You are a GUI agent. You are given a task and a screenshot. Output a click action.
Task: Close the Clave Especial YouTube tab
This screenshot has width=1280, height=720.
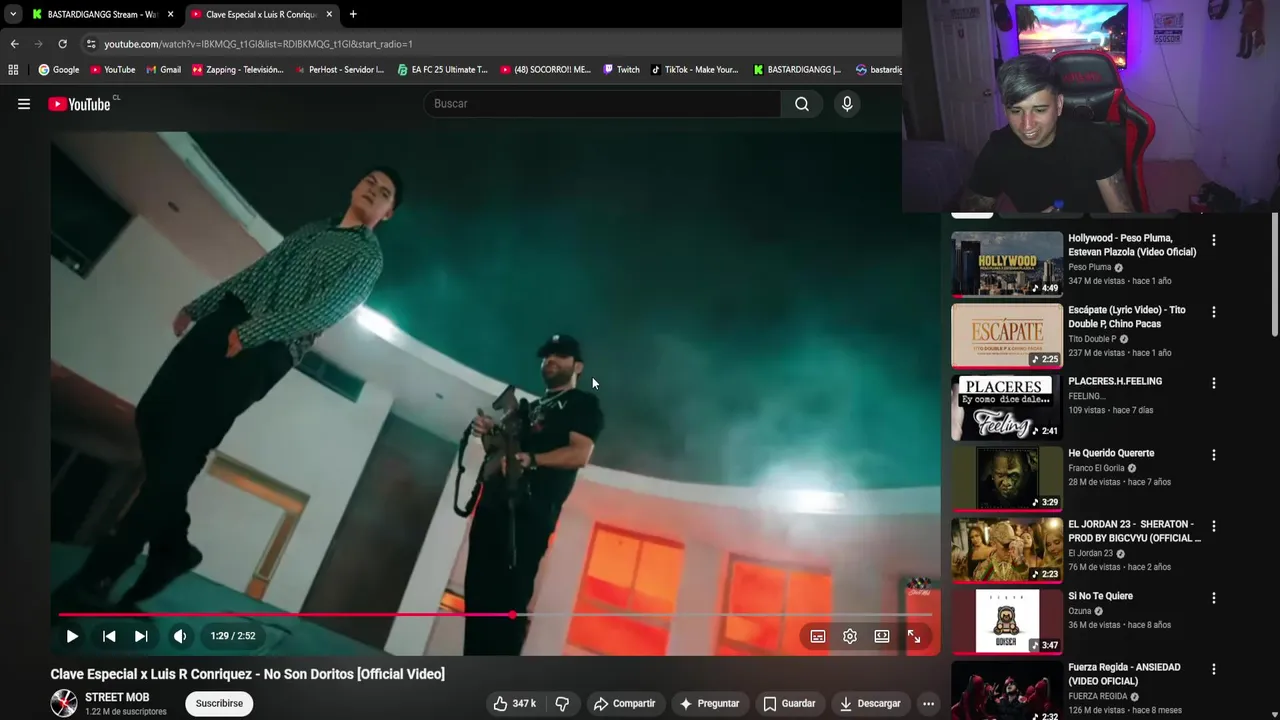[x=329, y=14]
